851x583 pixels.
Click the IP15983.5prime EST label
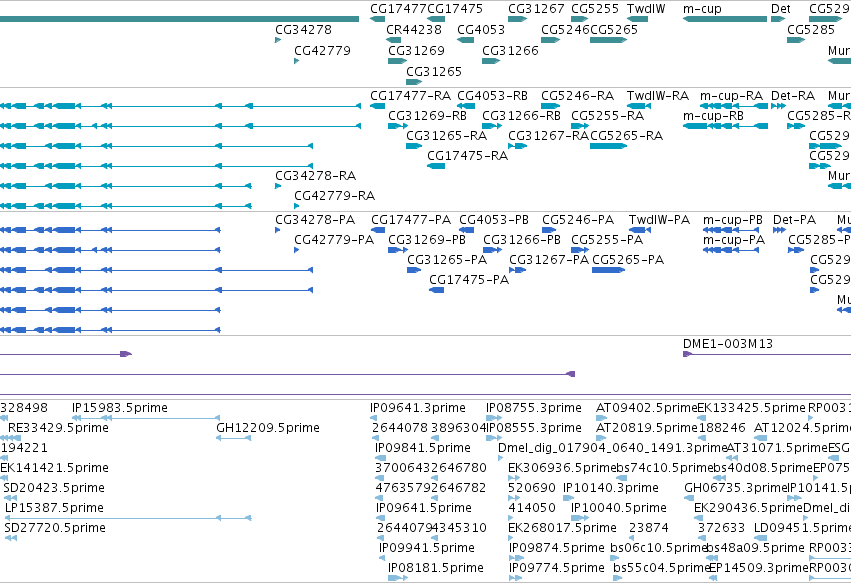click(x=119, y=408)
